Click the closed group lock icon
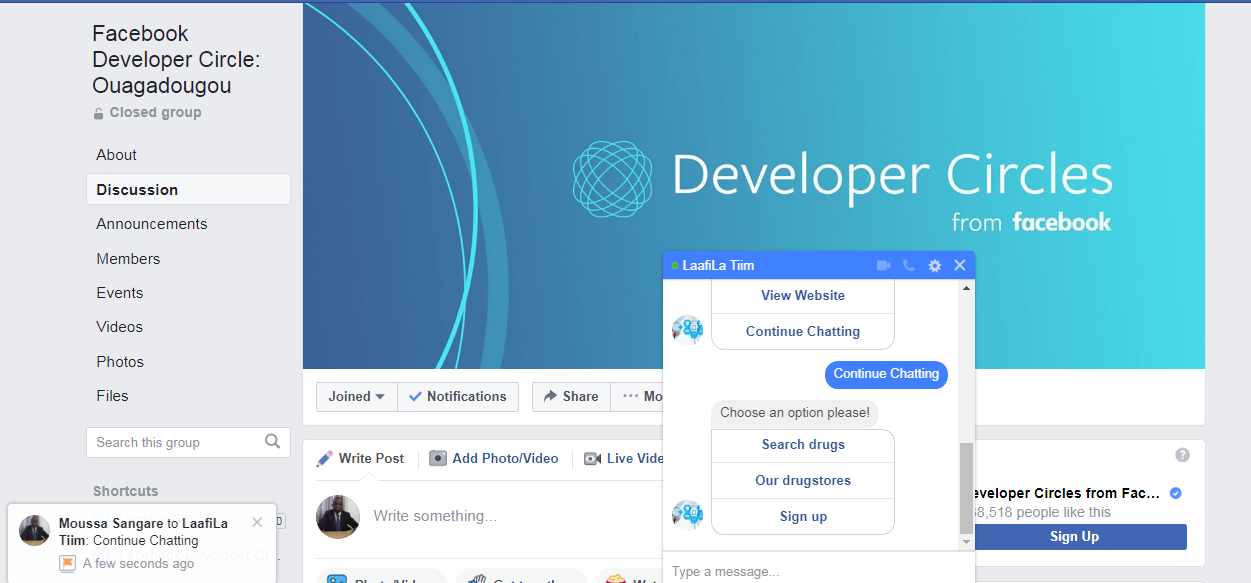 point(98,113)
